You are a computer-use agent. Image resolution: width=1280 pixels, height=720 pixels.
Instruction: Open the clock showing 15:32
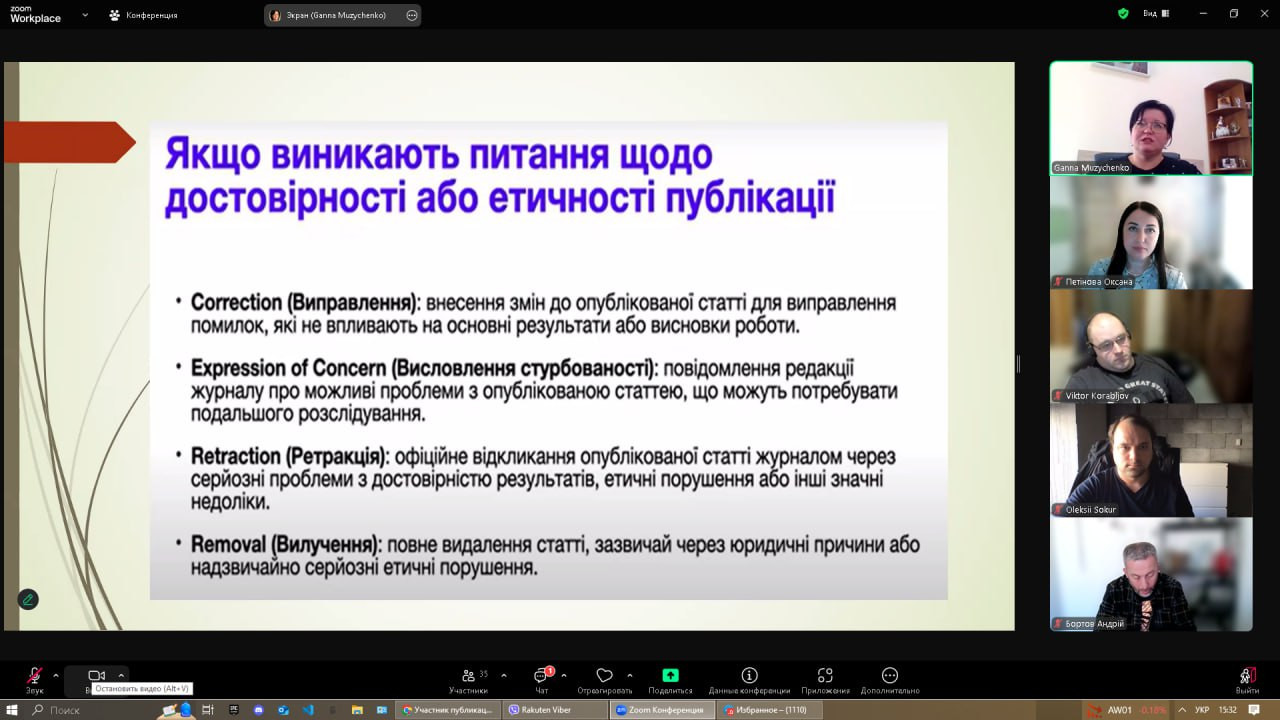(x=1228, y=709)
